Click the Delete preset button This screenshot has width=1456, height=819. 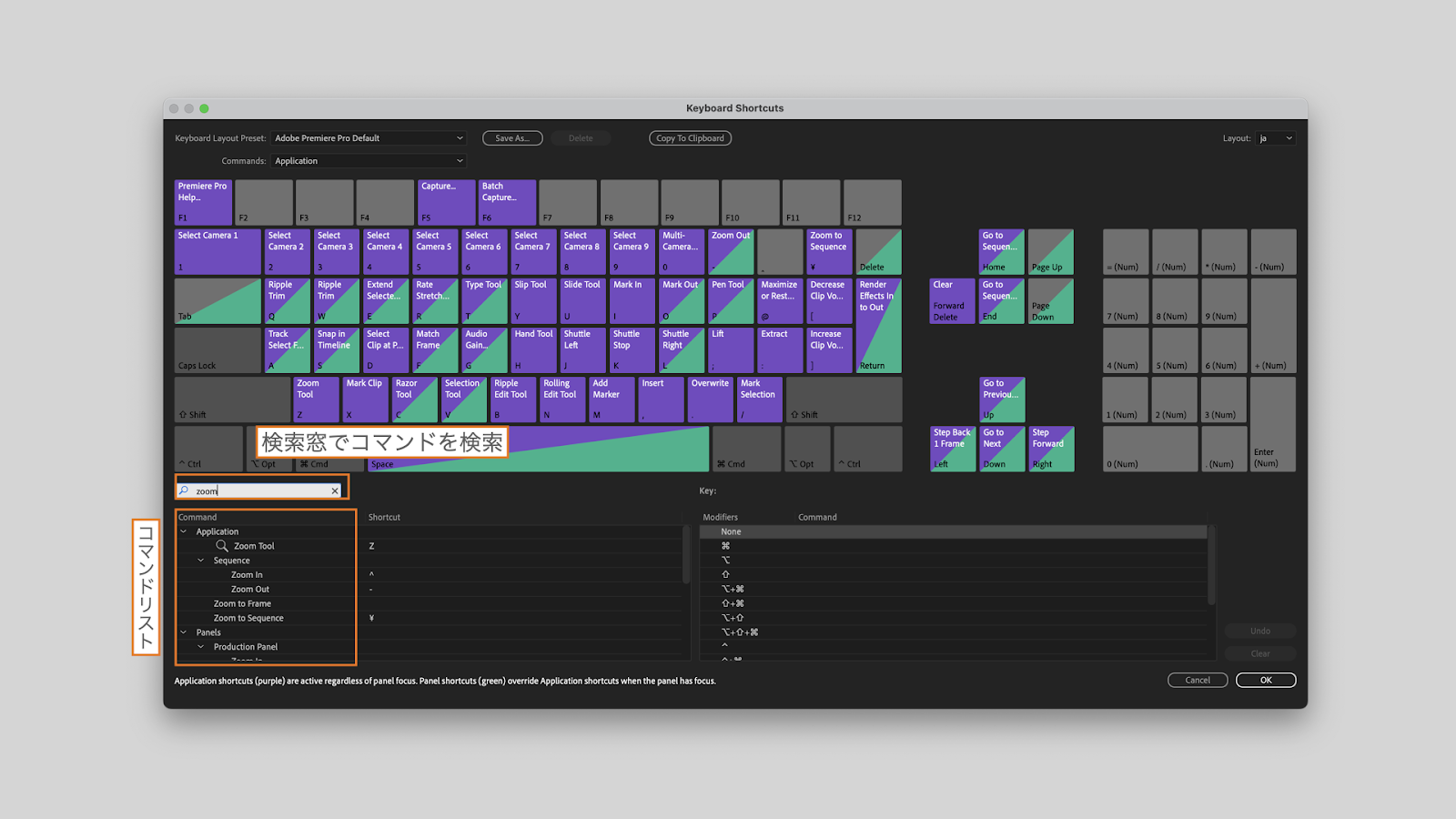581,138
